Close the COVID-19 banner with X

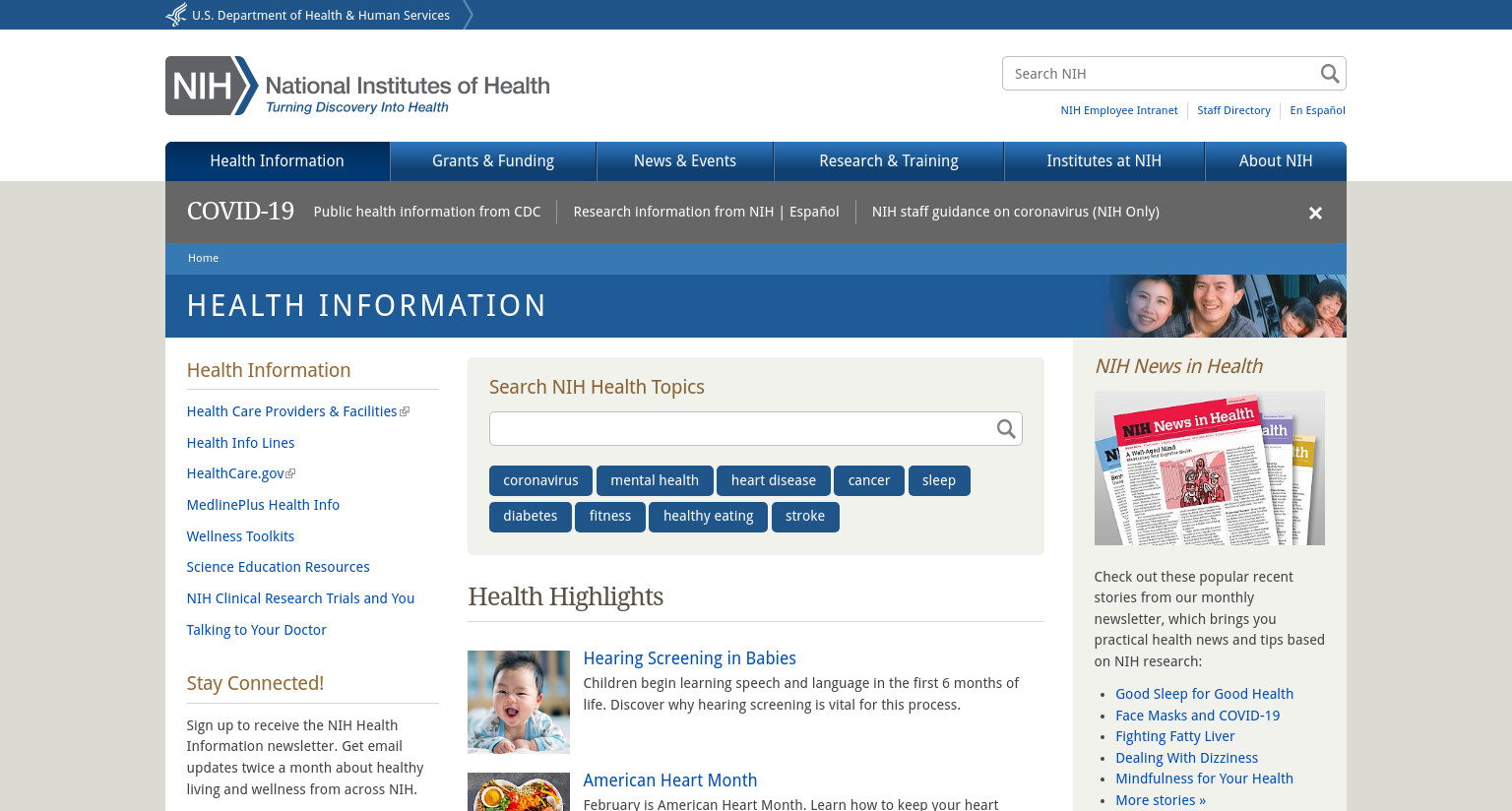point(1315,213)
